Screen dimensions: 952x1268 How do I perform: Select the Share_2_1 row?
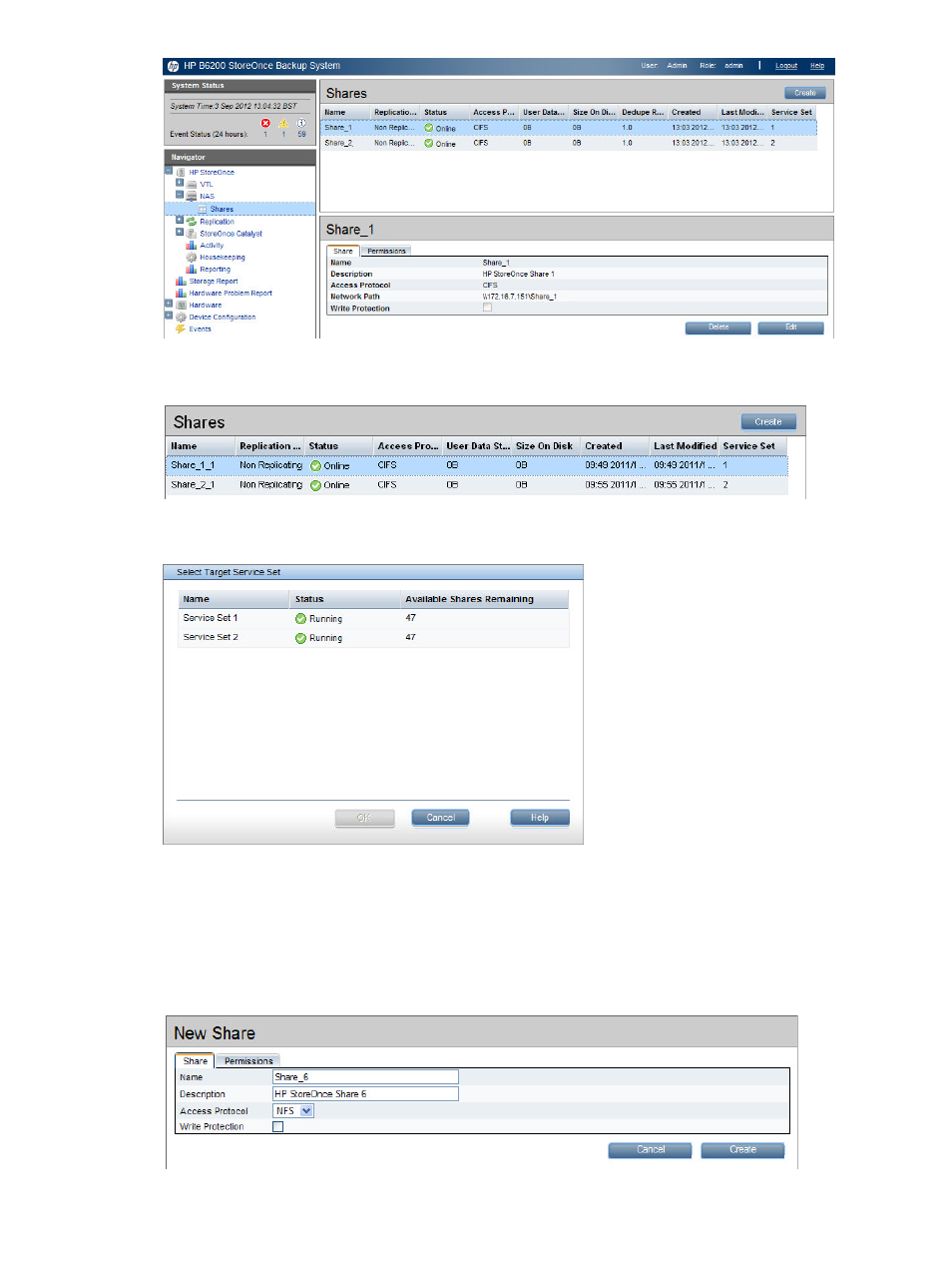(477, 485)
